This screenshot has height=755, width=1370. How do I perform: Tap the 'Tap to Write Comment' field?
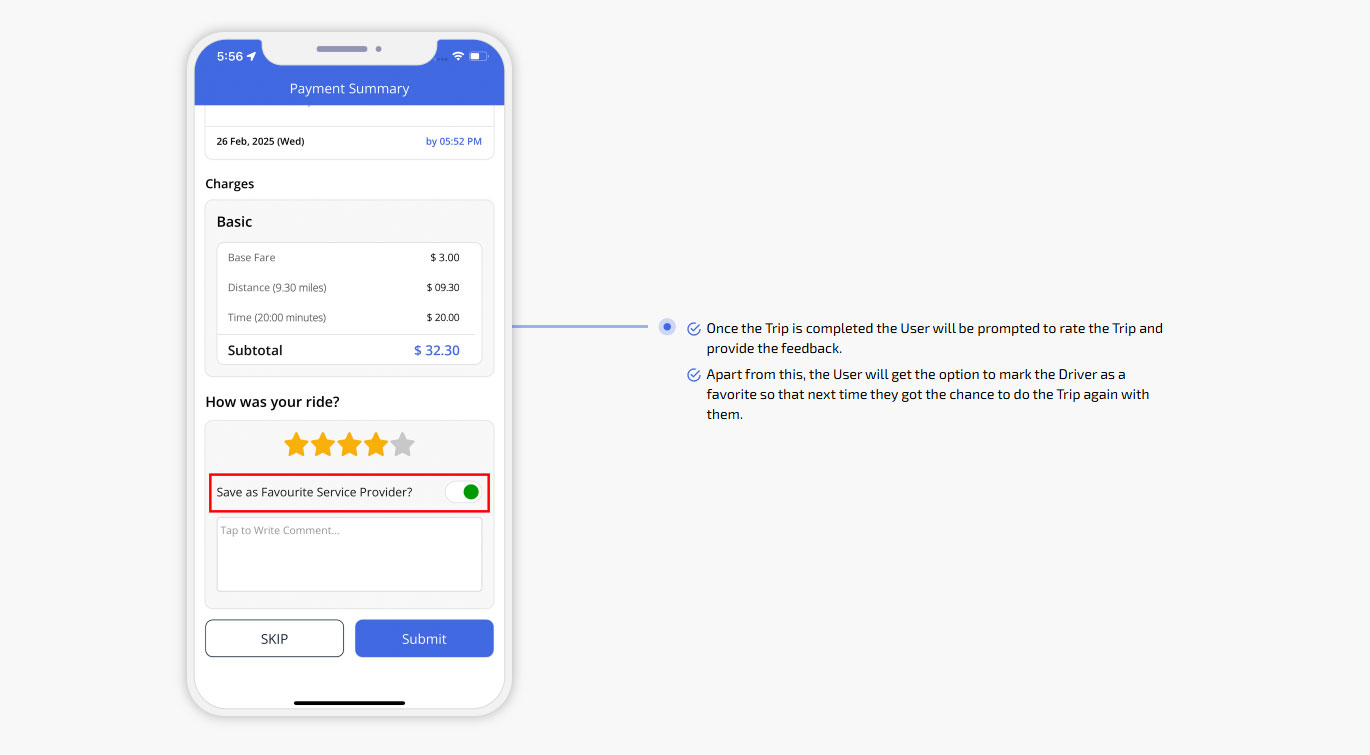point(349,554)
